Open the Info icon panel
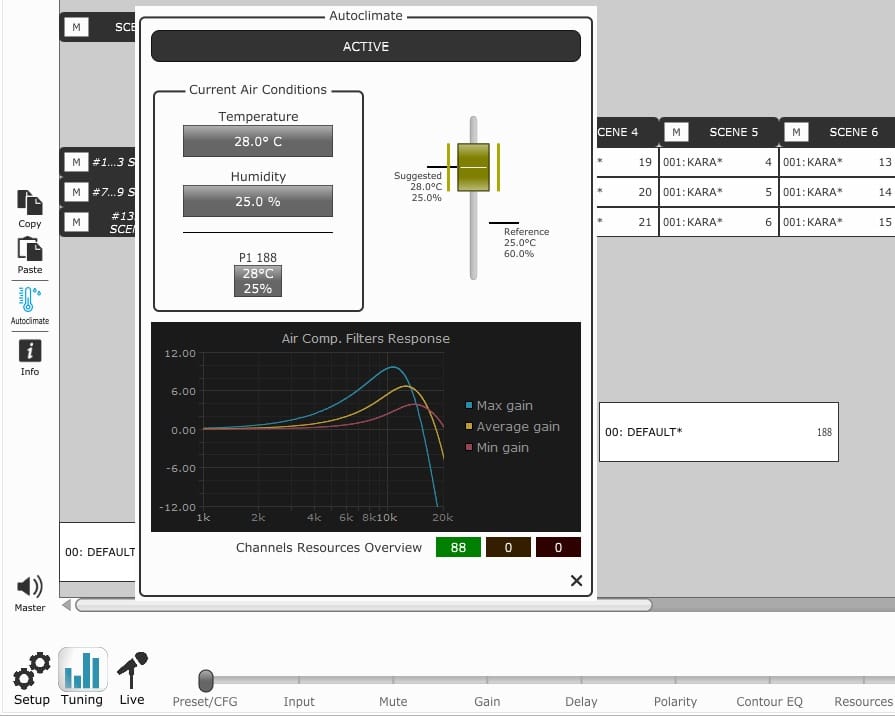Viewport: 895px width, 716px height. pyautogui.click(x=30, y=351)
